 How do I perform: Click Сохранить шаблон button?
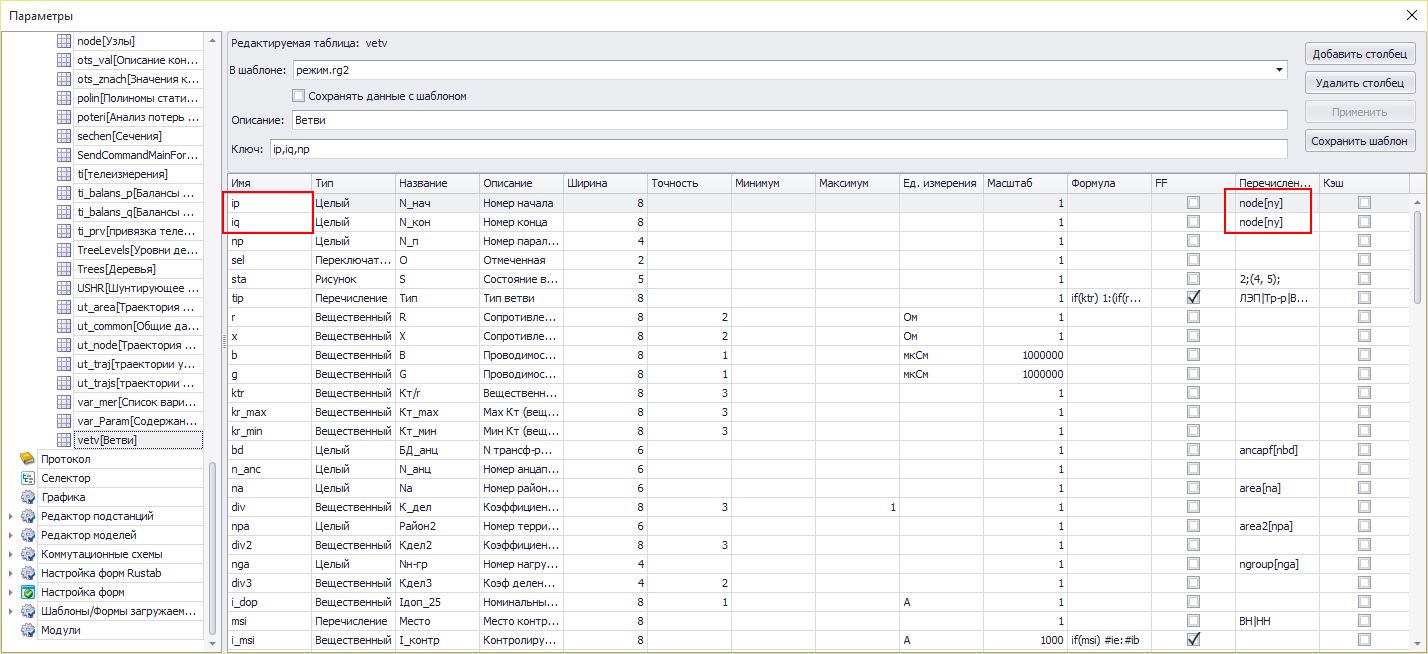click(x=1359, y=141)
